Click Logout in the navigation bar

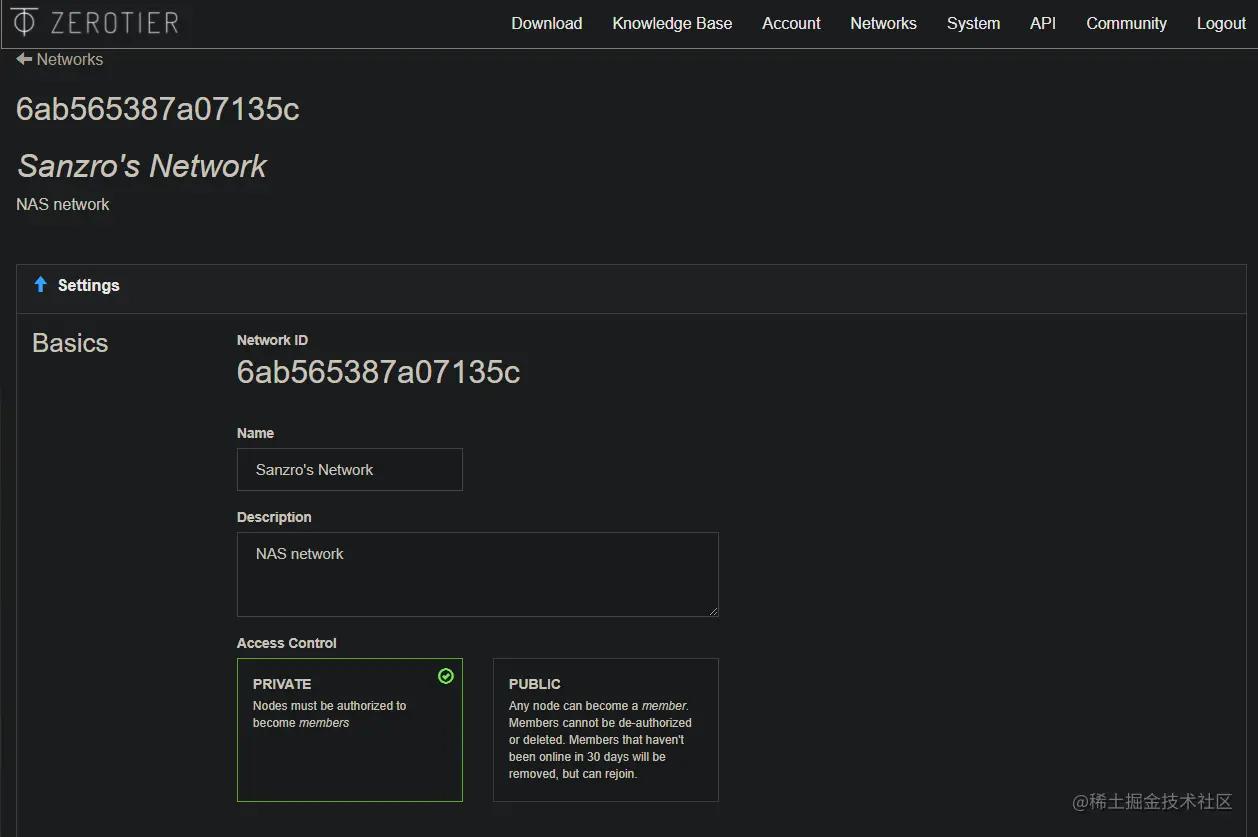click(1221, 23)
